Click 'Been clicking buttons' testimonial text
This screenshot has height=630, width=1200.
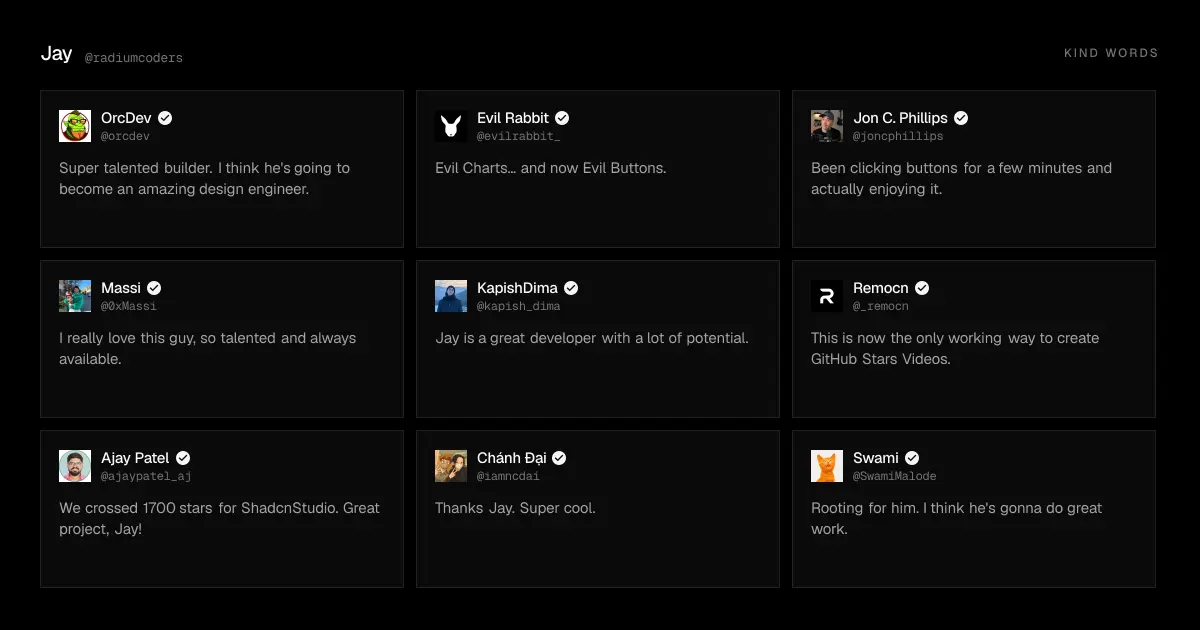point(961,178)
